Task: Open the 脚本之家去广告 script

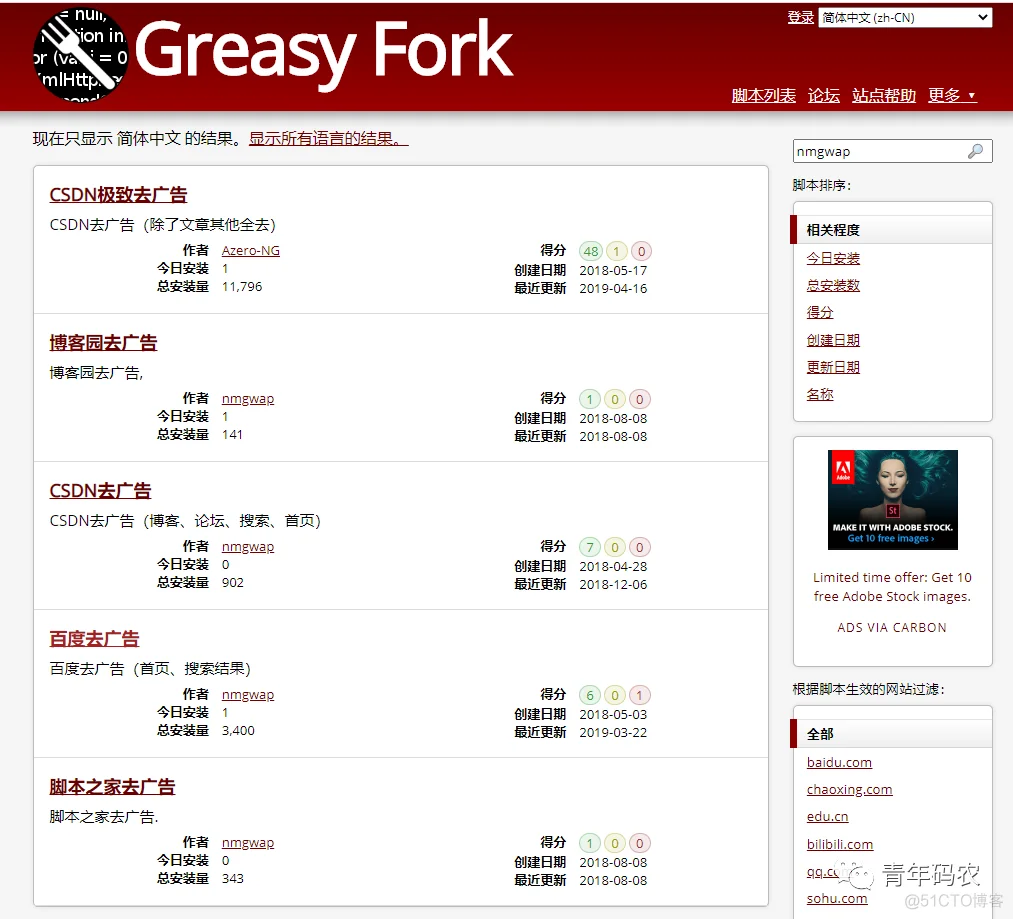Action: pos(112,787)
